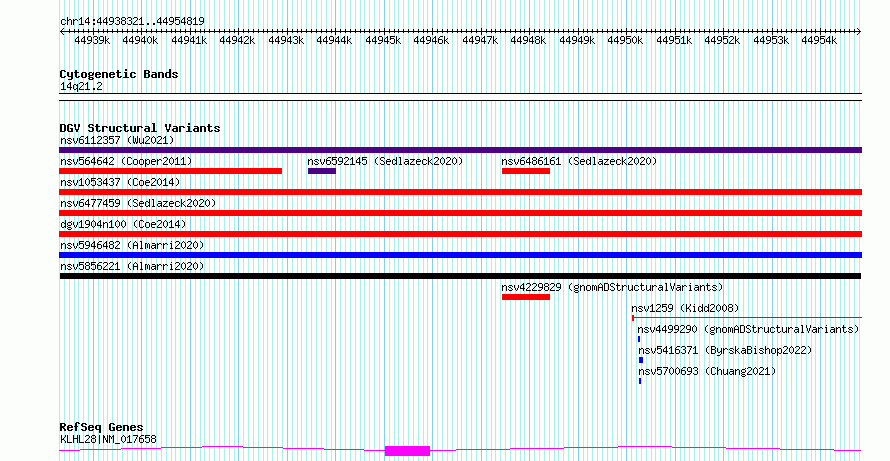Open variant label nsv5700693 (Chuang2021)
This screenshot has width=890, height=461.
coord(707,371)
